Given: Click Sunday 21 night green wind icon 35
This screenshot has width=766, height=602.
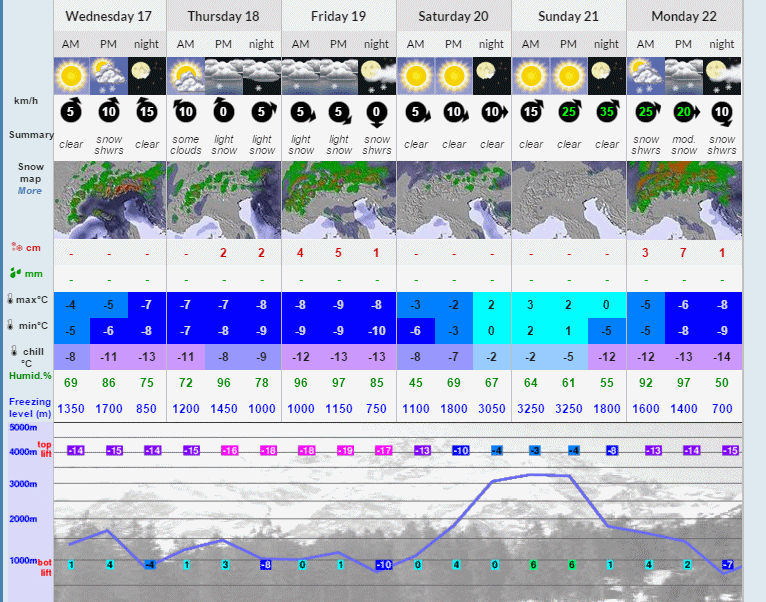Looking at the screenshot, I should coord(608,111).
